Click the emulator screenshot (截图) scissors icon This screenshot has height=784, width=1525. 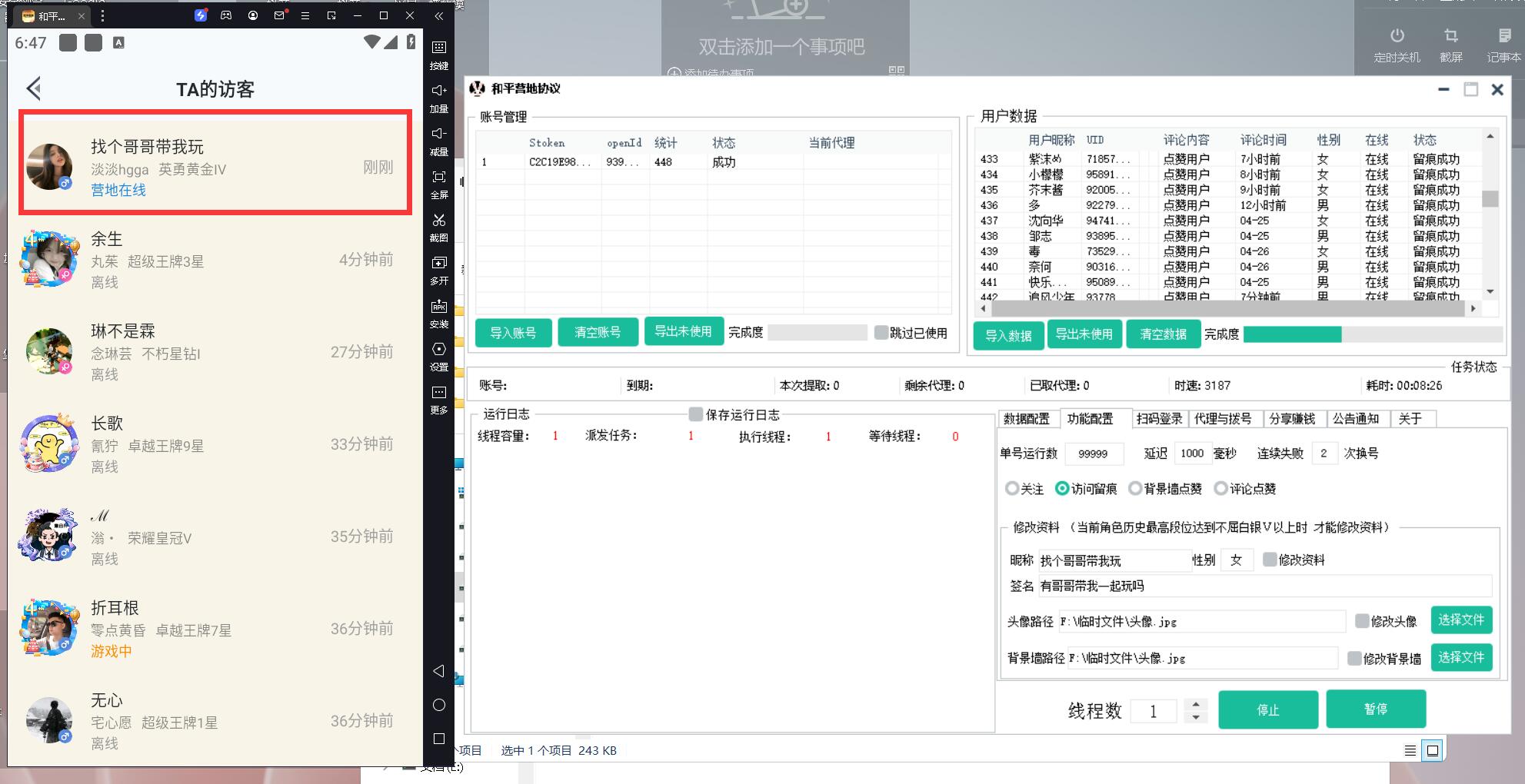tap(439, 221)
